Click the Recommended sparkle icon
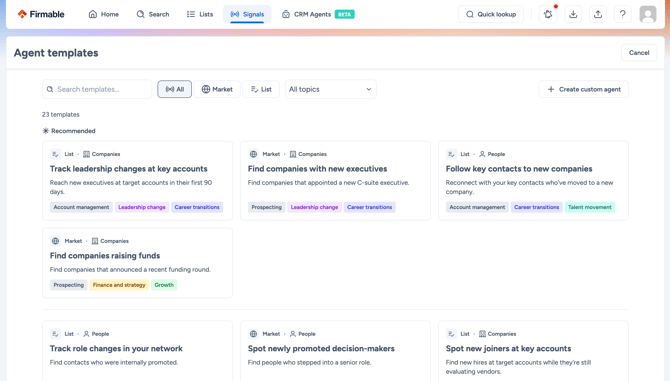This screenshot has width=670, height=381. pyautogui.click(x=46, y=131)
